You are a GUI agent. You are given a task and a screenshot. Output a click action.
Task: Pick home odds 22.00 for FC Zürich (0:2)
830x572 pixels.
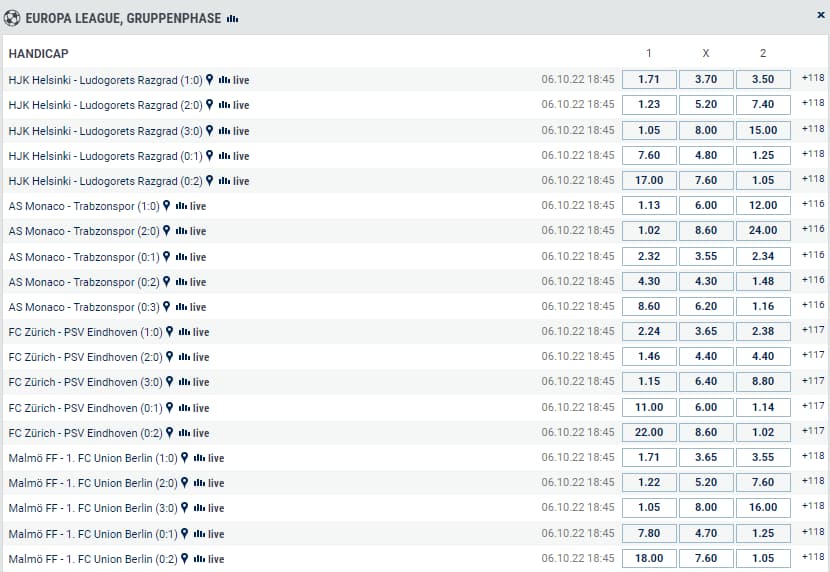(x=649, y=433)
